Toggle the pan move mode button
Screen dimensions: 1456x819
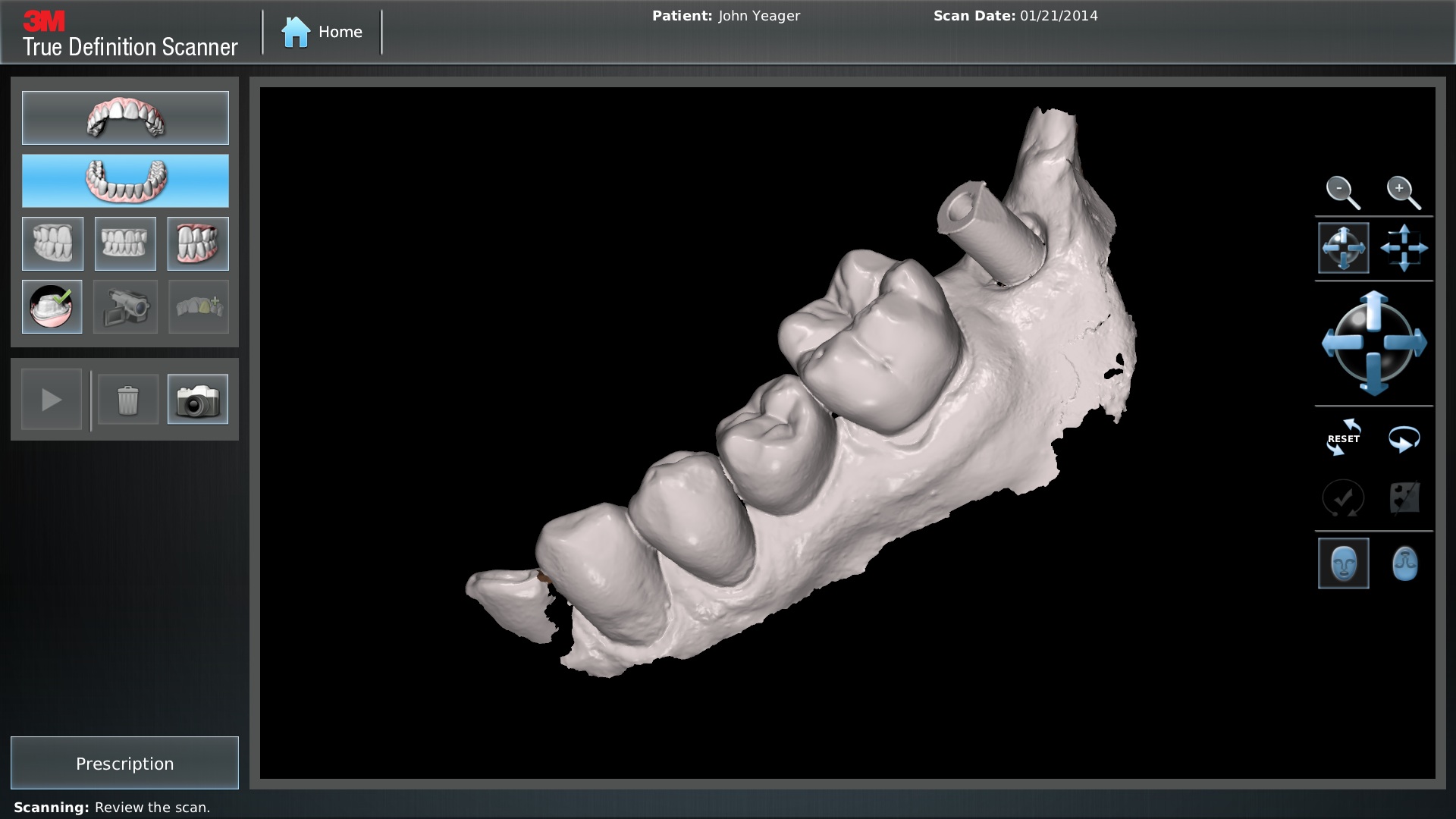pos(1404,248)
